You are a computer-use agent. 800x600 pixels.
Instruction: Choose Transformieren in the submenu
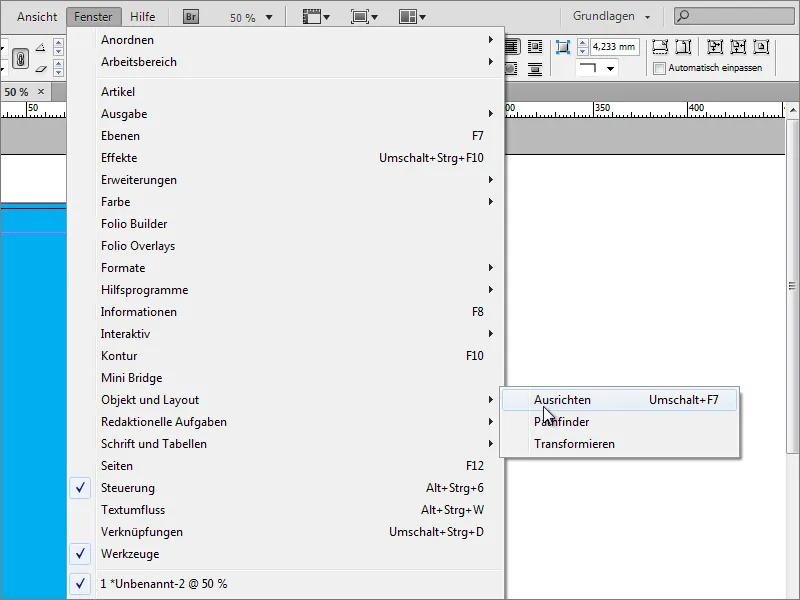(619, 444)
